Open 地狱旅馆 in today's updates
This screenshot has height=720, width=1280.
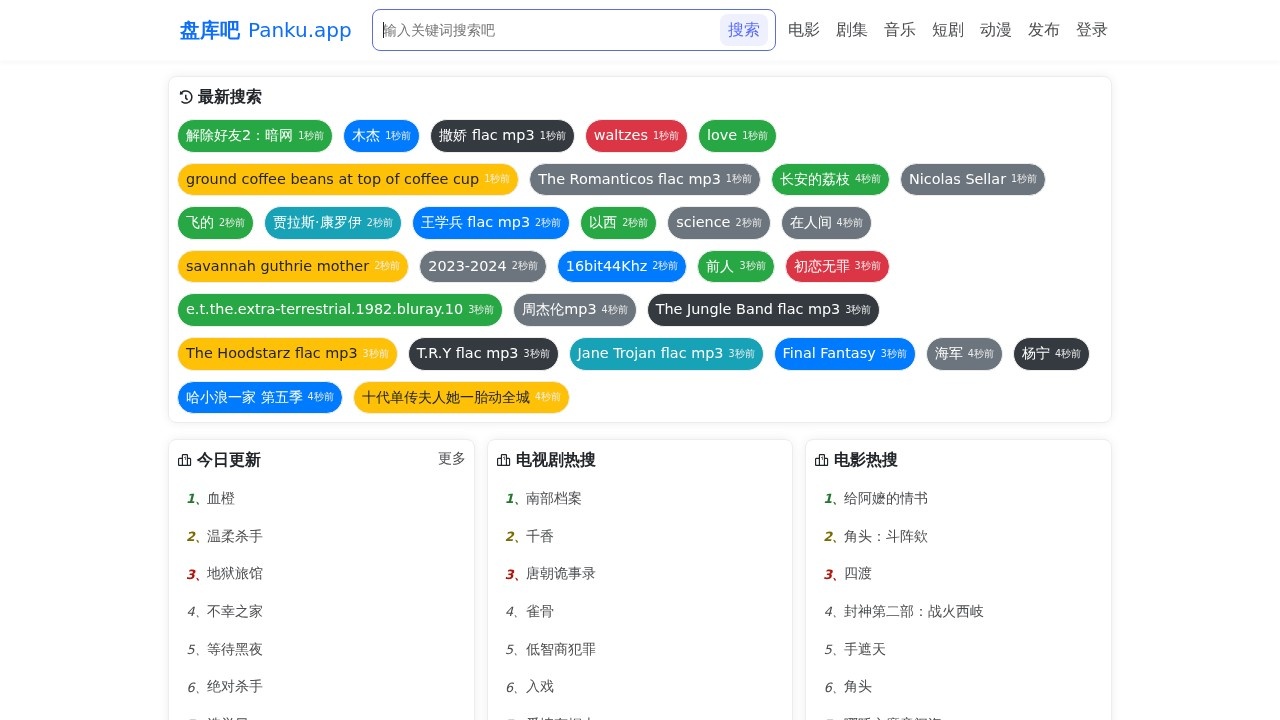pyautogui.click(x=235, y=573)
